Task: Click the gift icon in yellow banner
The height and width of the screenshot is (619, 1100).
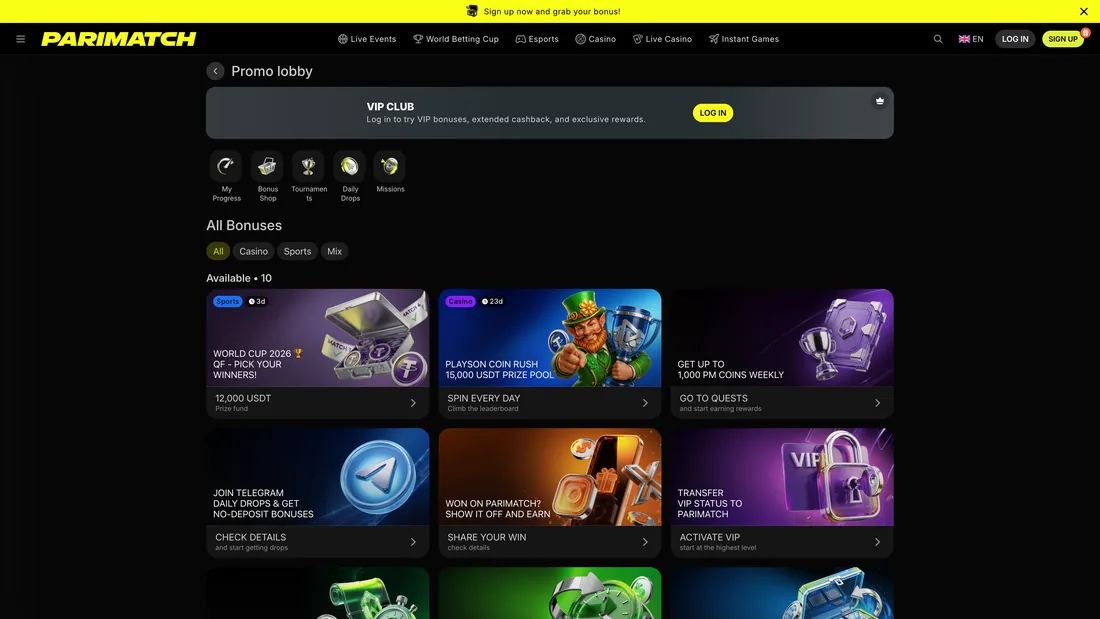Action: tap(472, 11)
